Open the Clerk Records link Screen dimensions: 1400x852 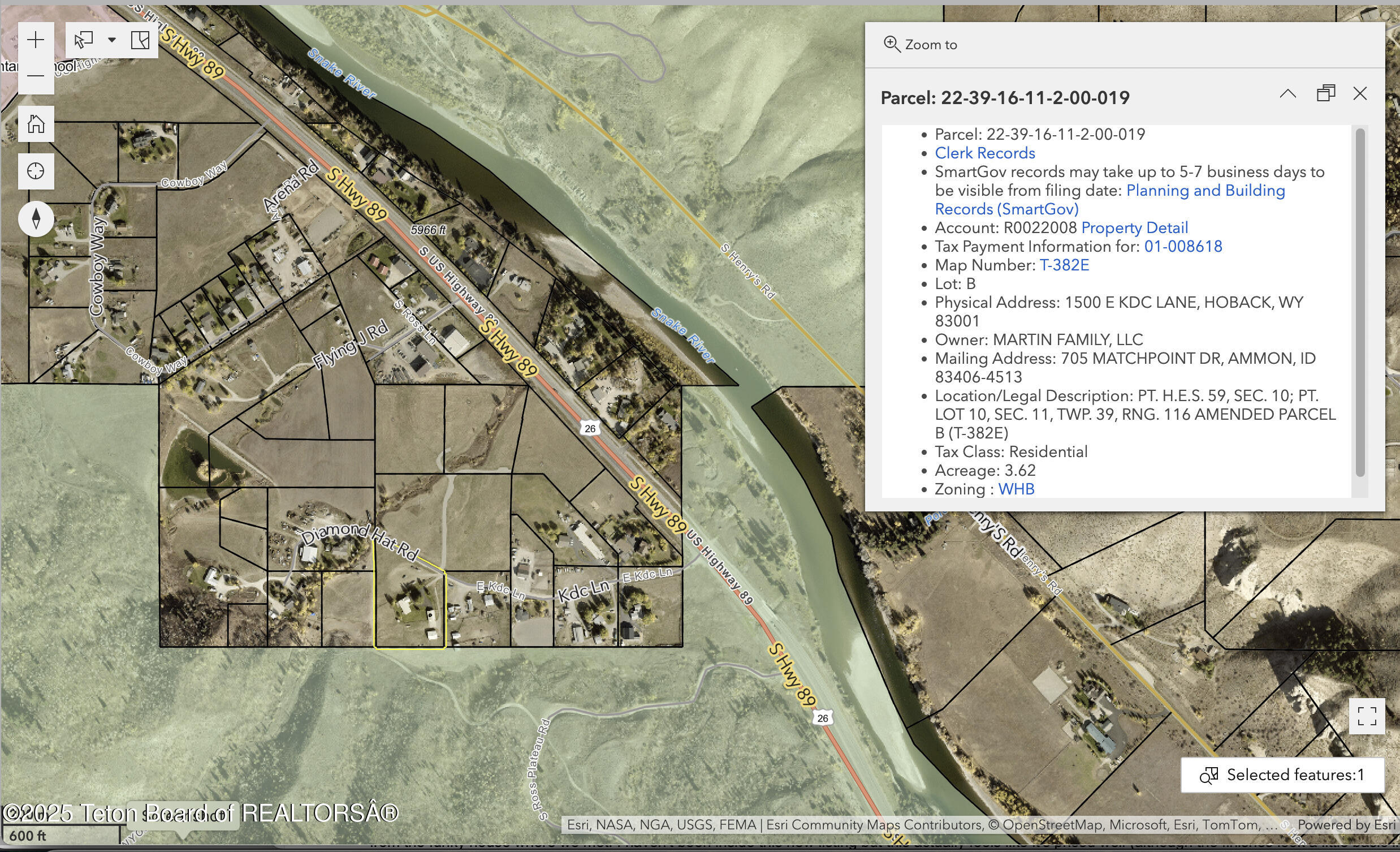[x=984, y=153]
